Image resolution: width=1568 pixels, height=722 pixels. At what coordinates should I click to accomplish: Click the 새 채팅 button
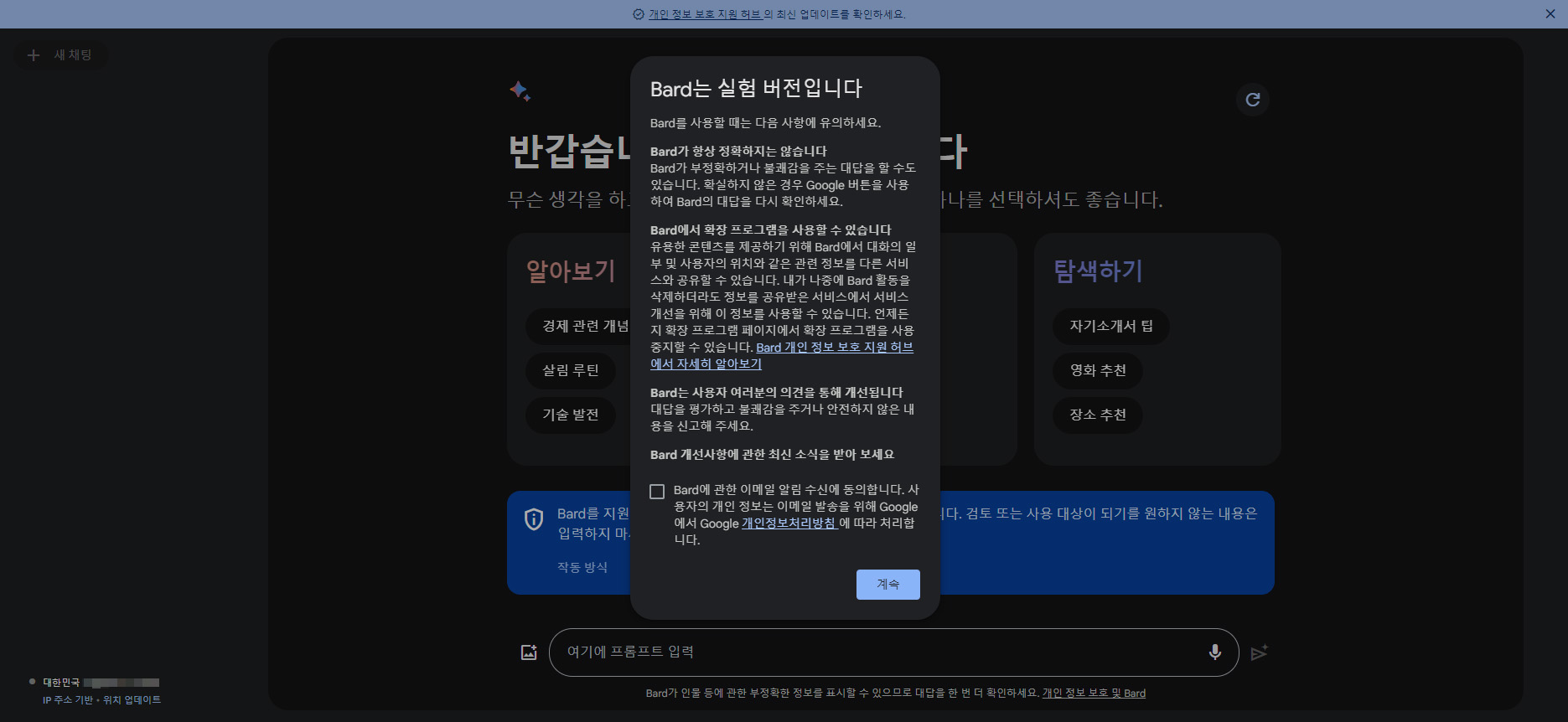point(60,55)
